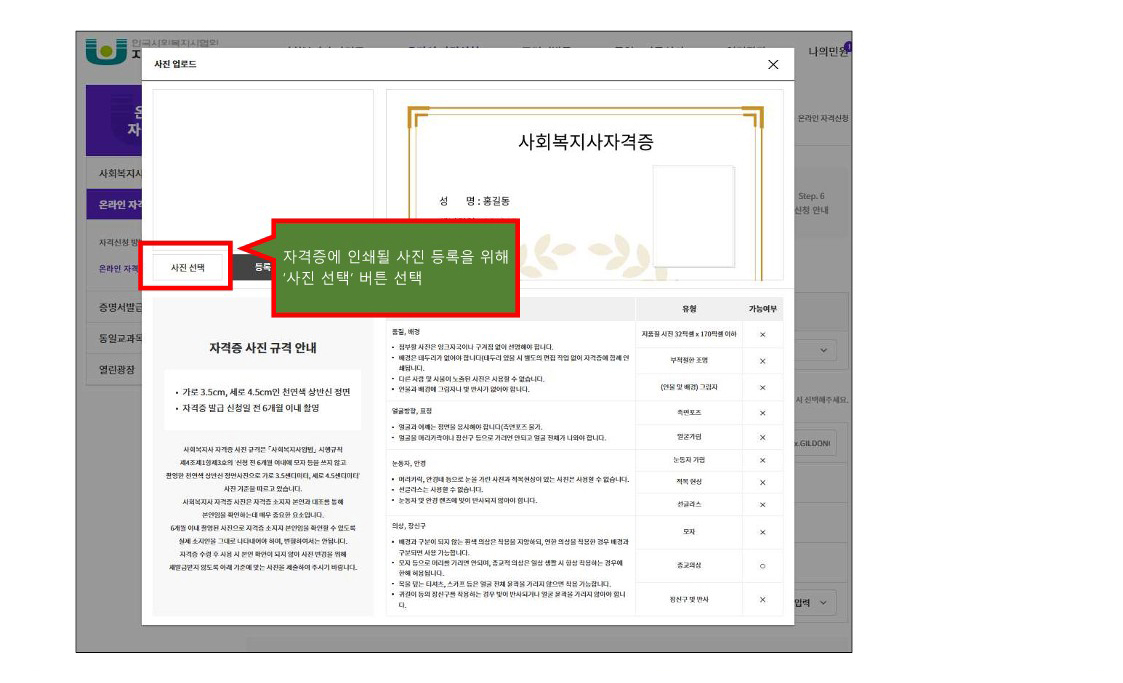Image resolution: width=1123 pixels, height=683 pixels.
Task: Click the 사진 선택 button
Action: click(x=188, y=267)
